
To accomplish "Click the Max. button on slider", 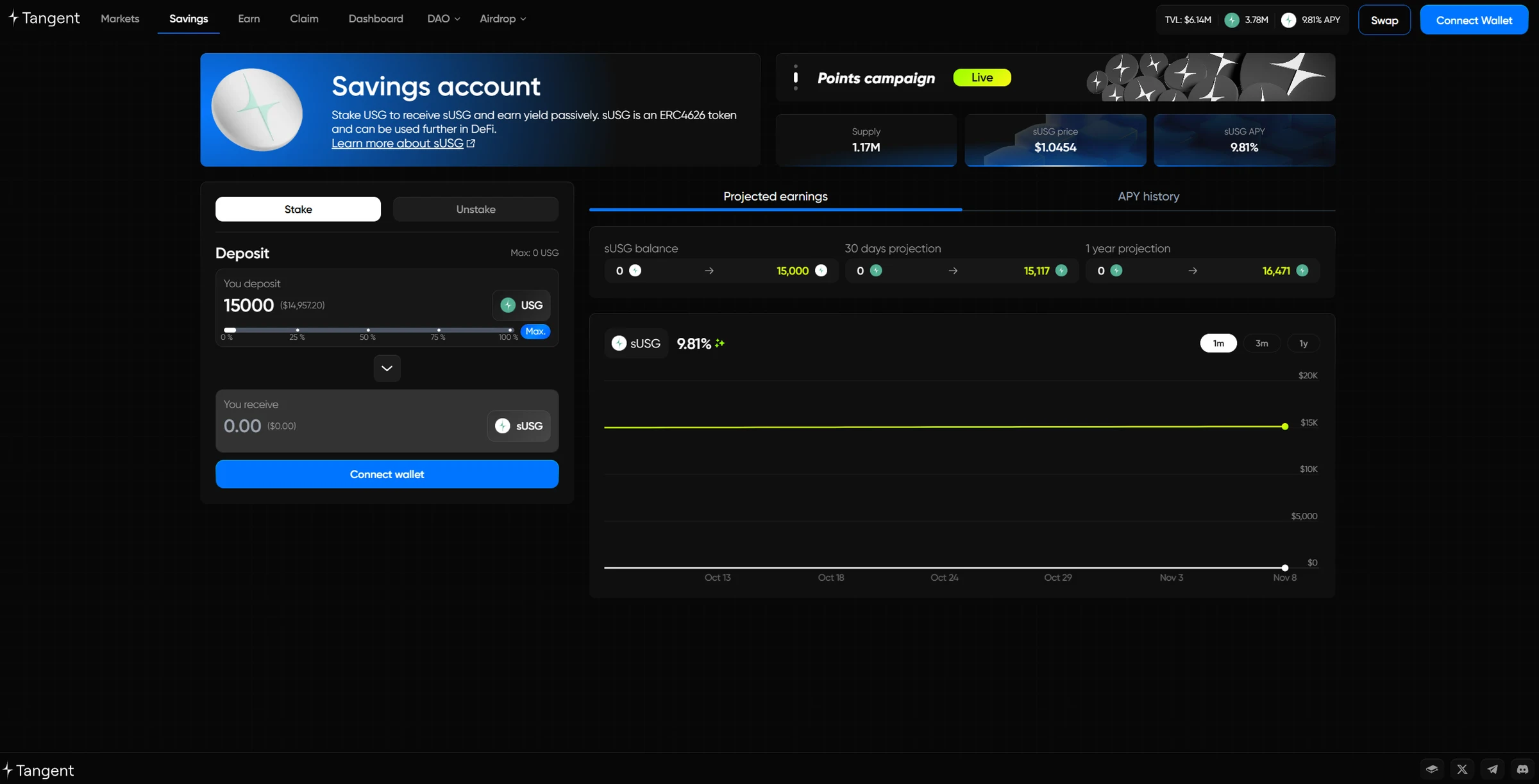I will pyautogui.click(x=535, y=331).
